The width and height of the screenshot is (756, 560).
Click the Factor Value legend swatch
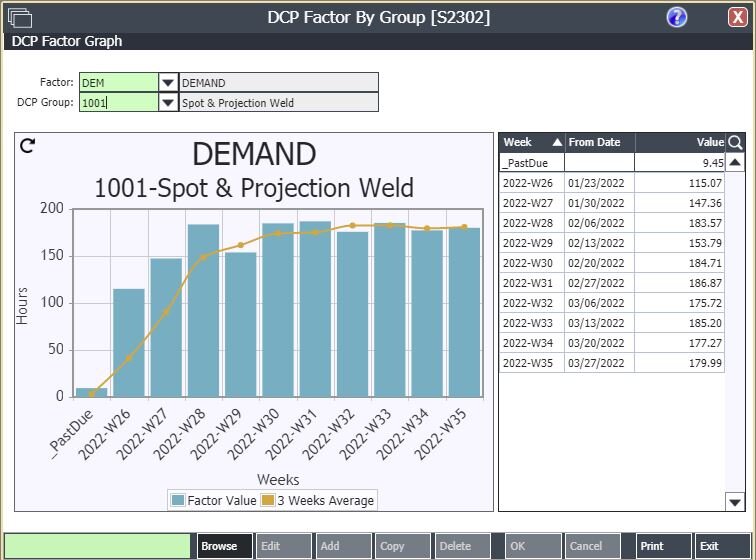click(178, 500)
